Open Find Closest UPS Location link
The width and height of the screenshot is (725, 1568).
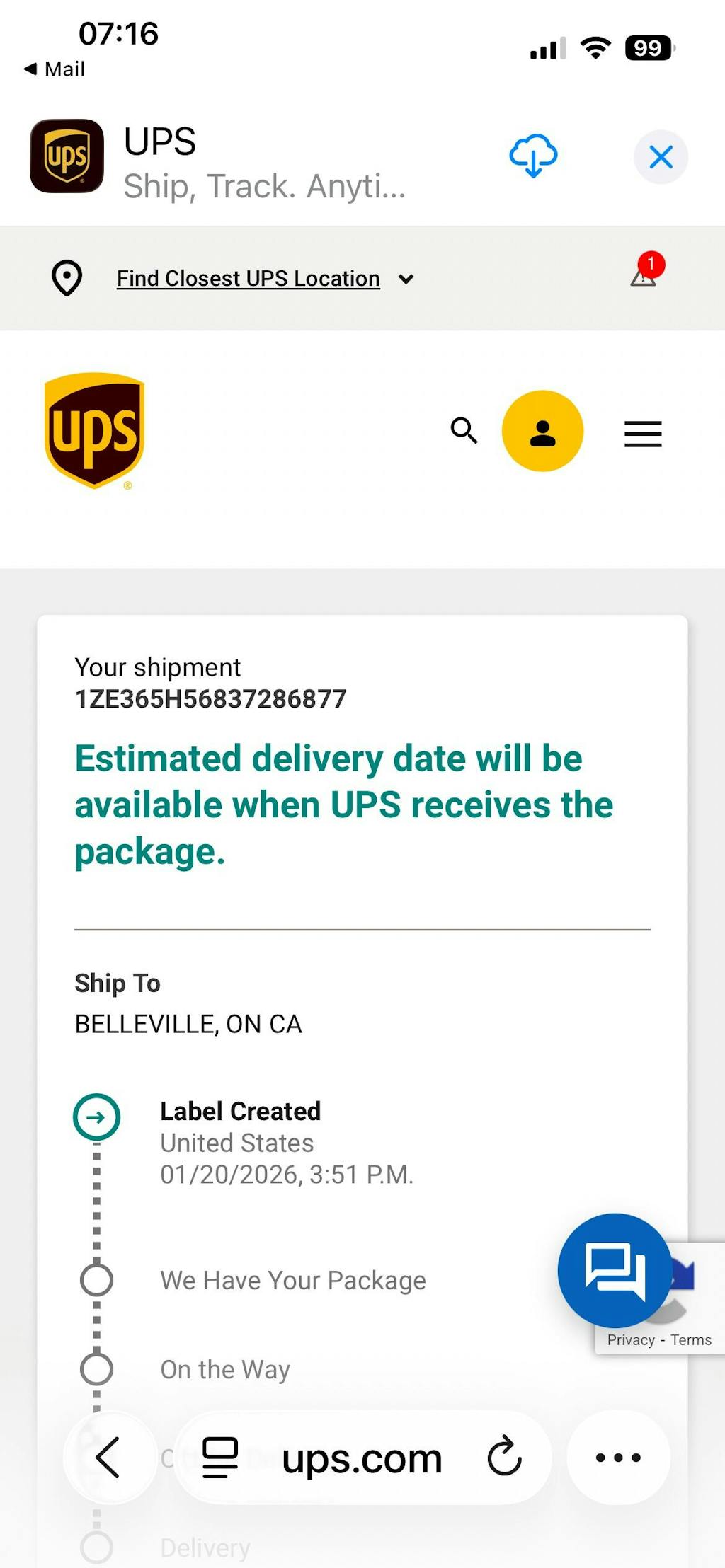click(x=248, y=278)
